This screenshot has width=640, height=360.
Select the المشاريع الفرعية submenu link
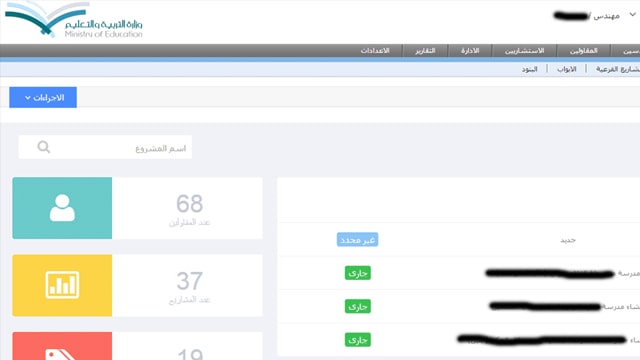pos(618,69)
